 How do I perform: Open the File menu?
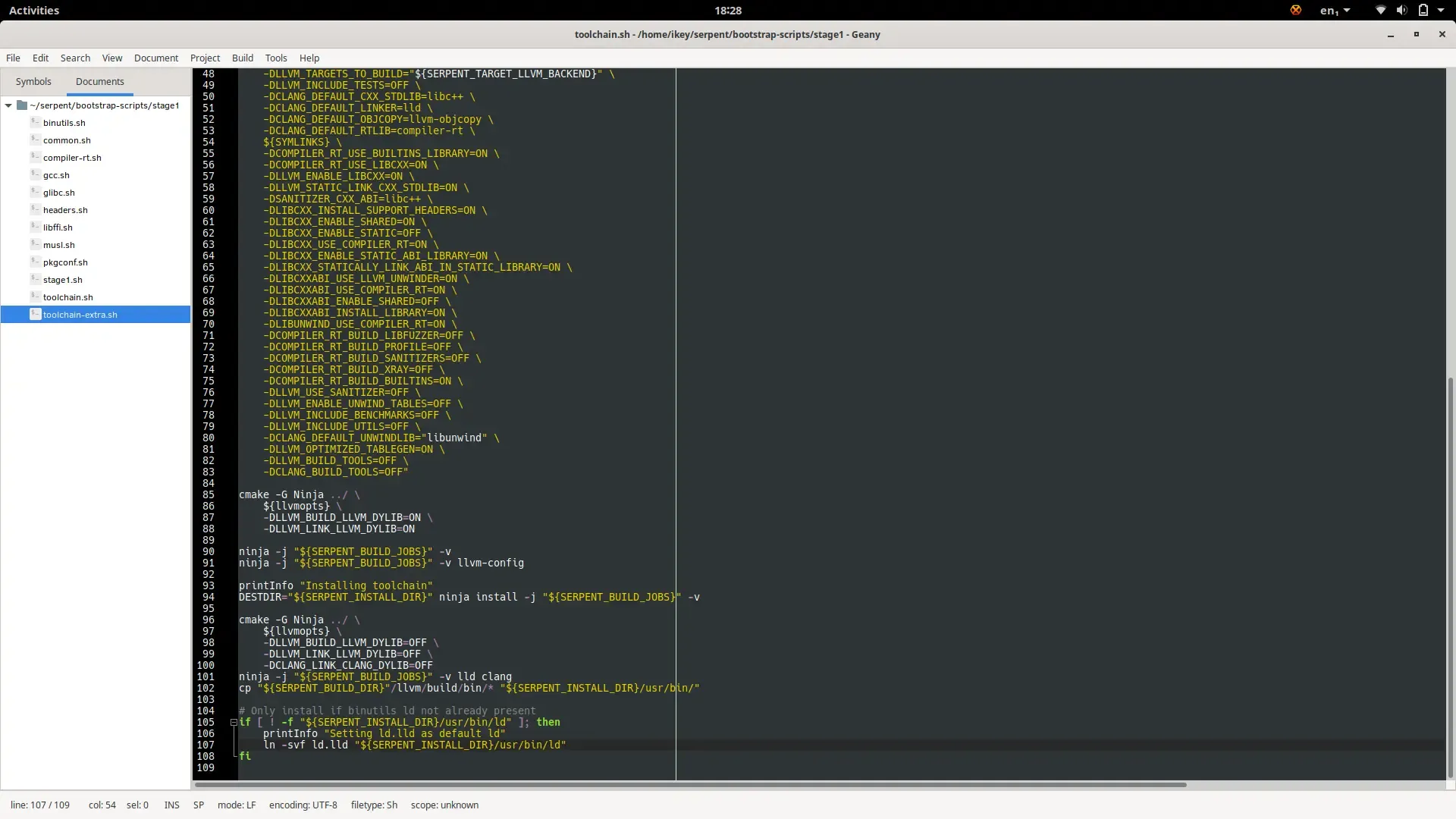tap(13, 58)
